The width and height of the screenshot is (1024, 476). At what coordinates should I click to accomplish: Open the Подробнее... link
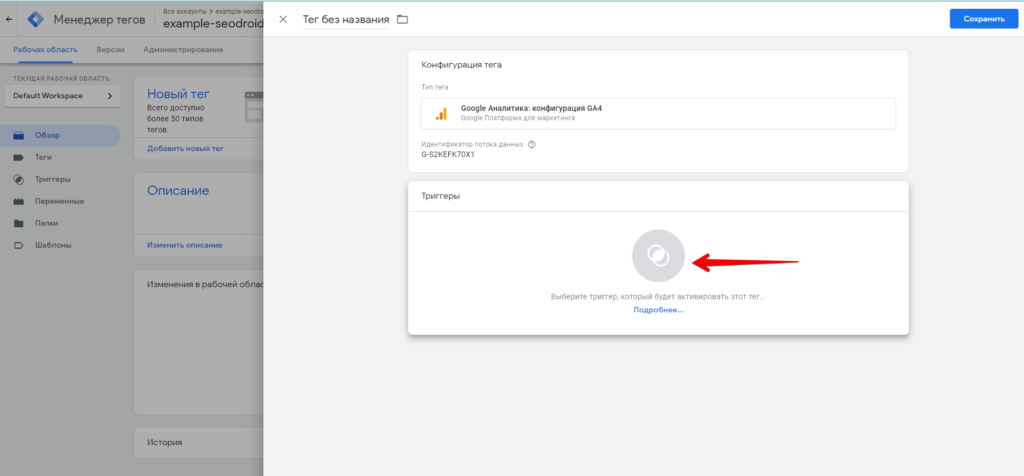(x=658, y=310)
